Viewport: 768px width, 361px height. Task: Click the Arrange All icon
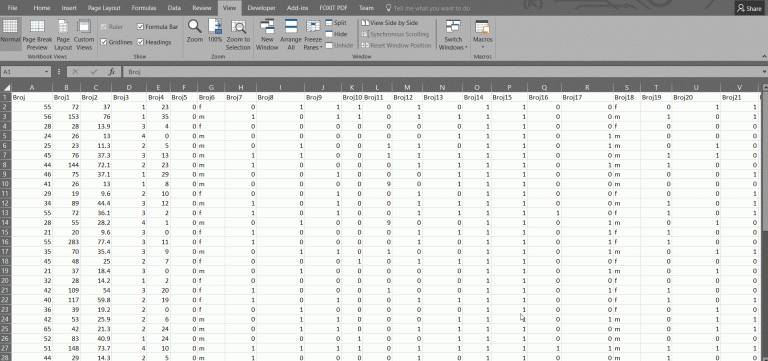[x=291, y=35]
